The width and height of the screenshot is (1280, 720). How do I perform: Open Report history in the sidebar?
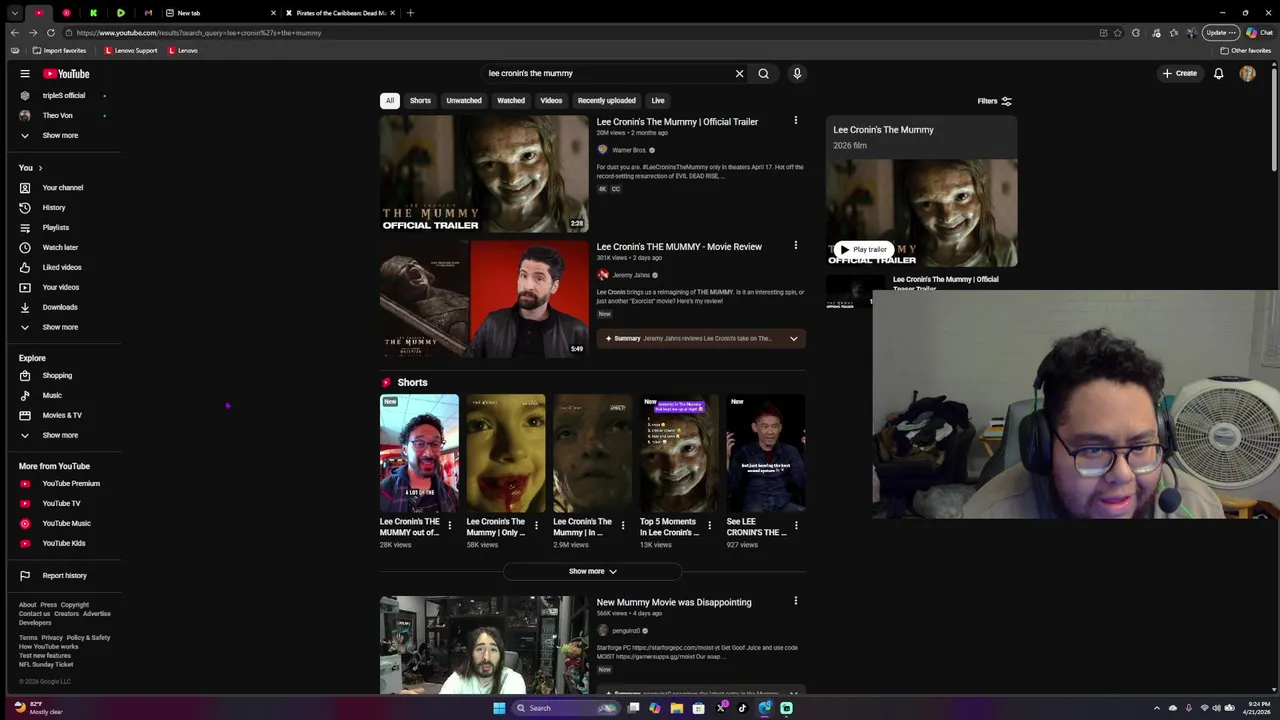click(x=64, y=575)
